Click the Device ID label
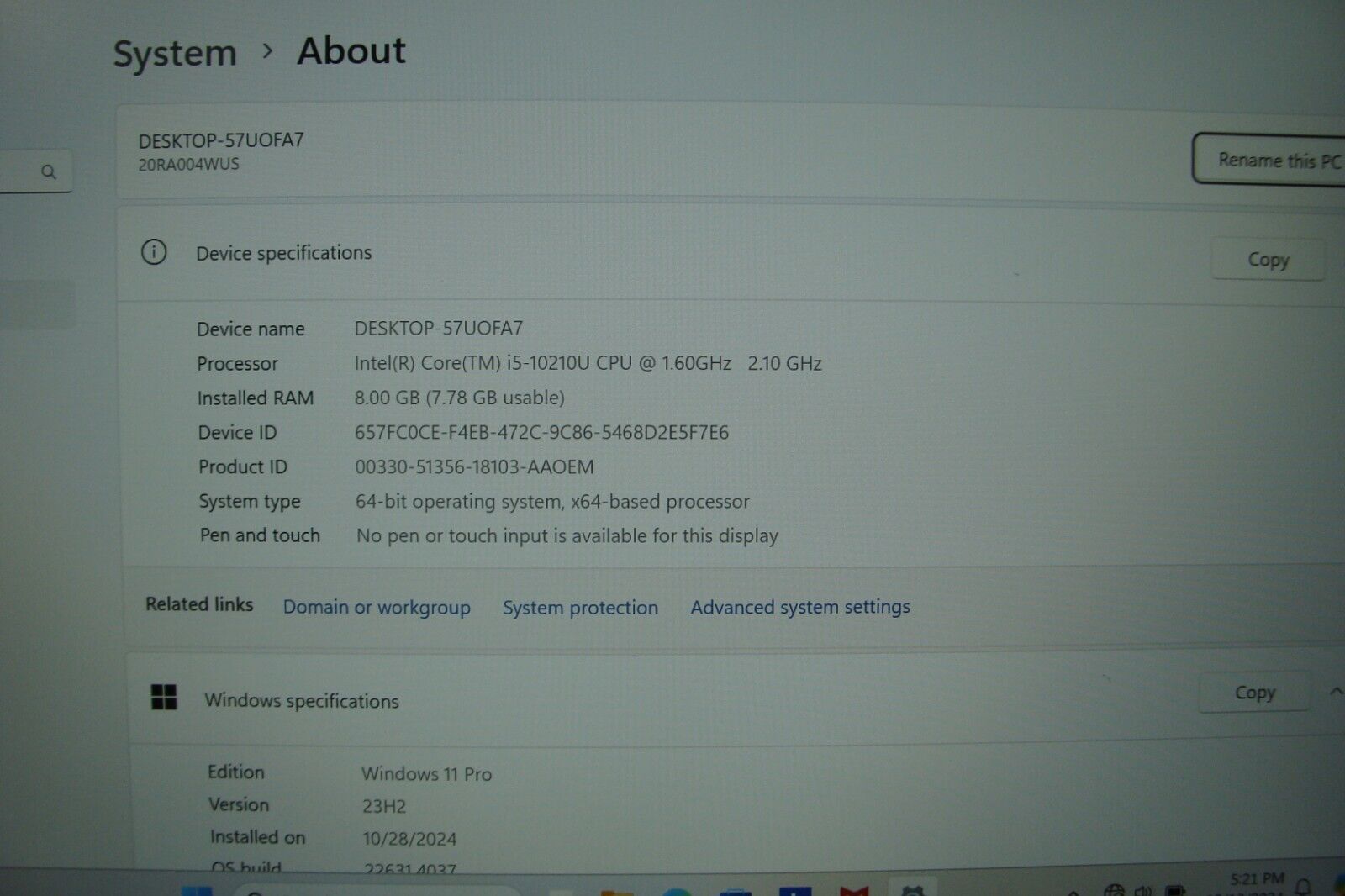1345x896 pixels. [x=237, y=433]
